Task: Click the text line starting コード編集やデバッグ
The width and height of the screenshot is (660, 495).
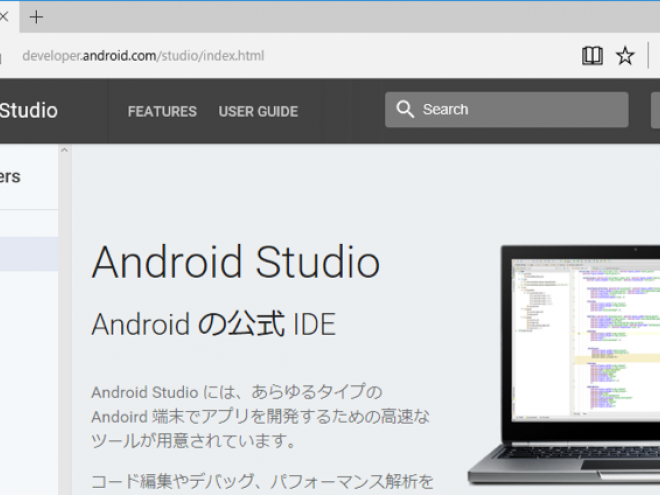Action: pyautogui.click(x=262, y=481)
